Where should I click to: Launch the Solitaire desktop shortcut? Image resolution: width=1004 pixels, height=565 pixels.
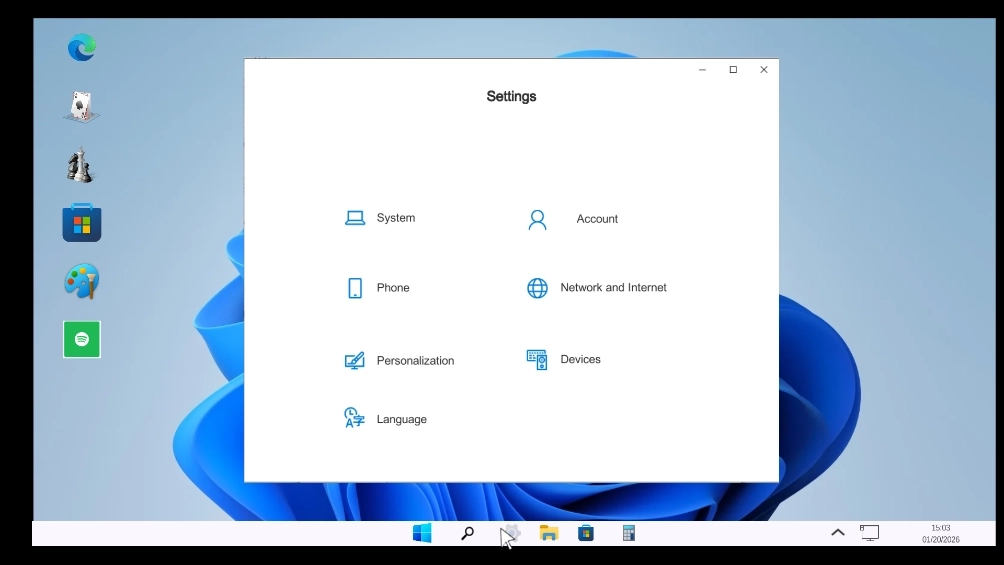click(x=81, y=106)
